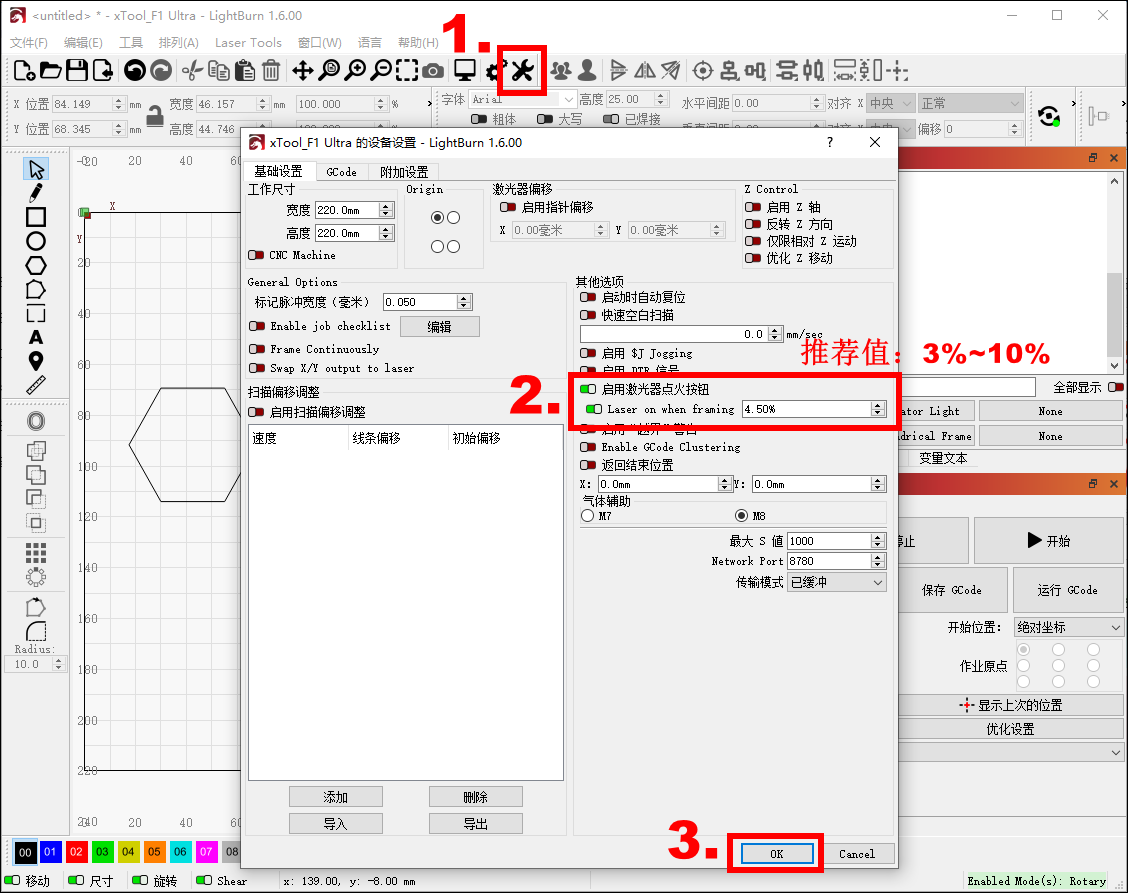The width and height of the screenshot is (1128, 893).
Task: Select the Rectangle tool
Action: pyautogui.click(x=36, y=217)
